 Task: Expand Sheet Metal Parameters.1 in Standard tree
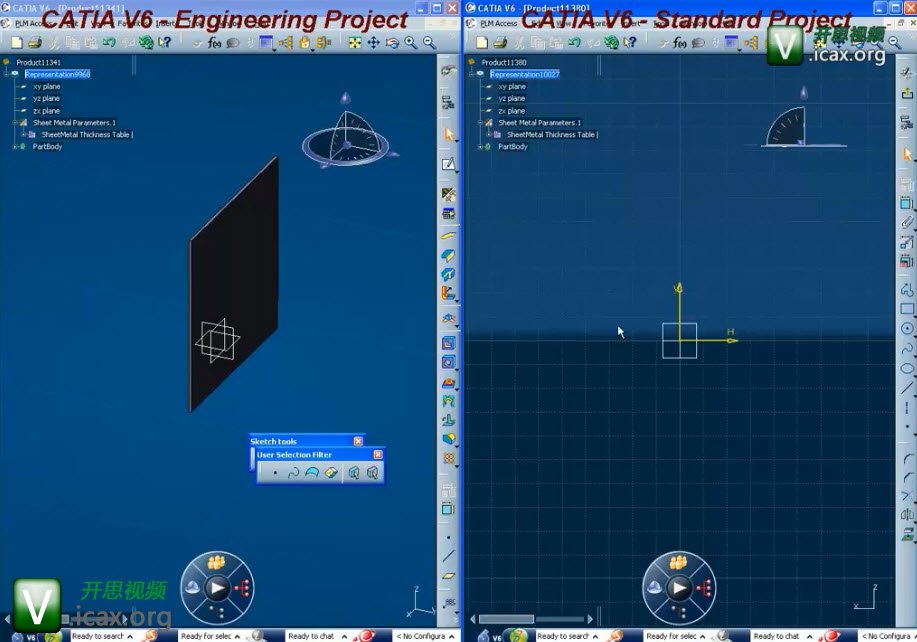[480, 123]
